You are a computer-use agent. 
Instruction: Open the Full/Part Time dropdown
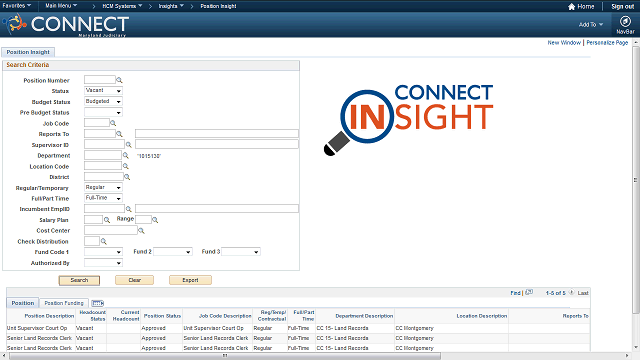tap(103, 198)
